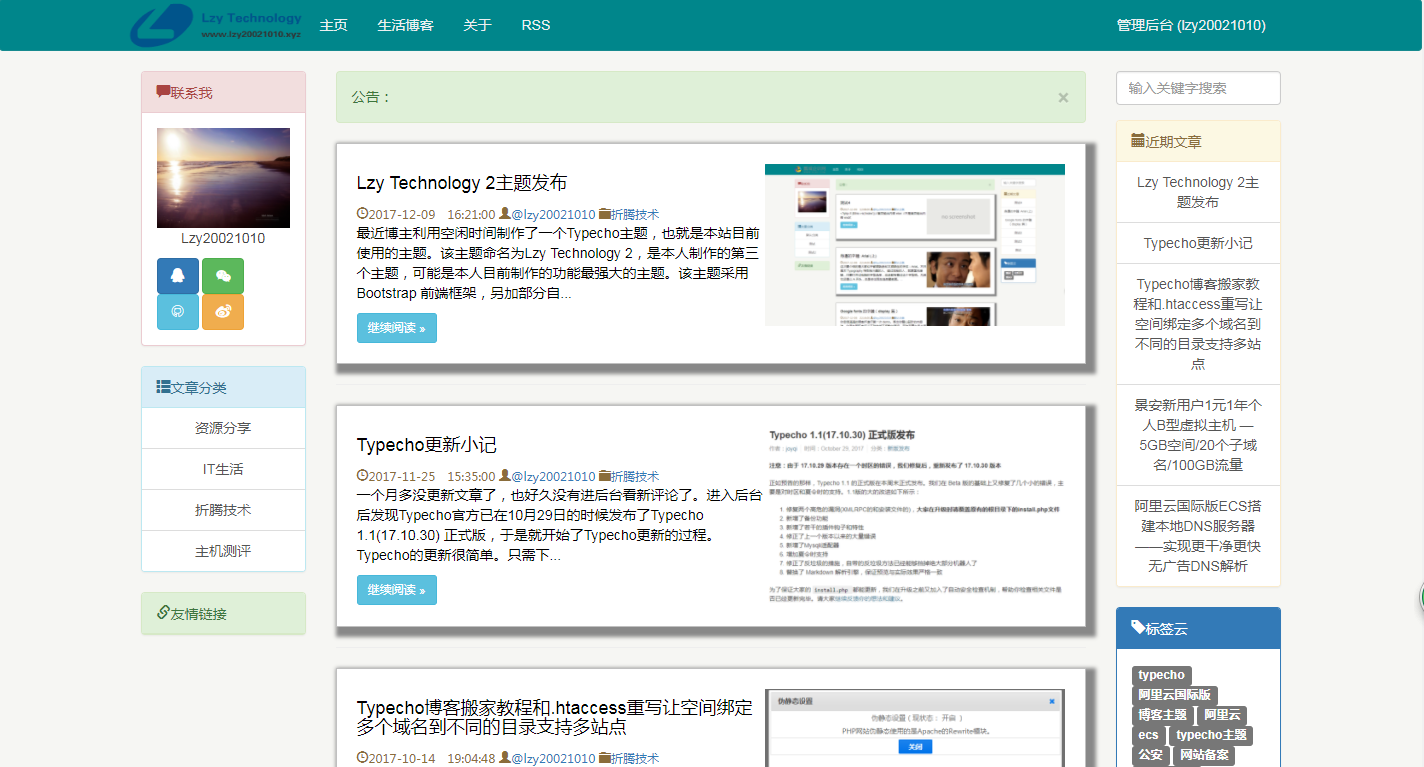Click author @lzy20021010 on the 2017-12-09 post
The width and height of the screenshot is (1424, 767).
[553, 214]
